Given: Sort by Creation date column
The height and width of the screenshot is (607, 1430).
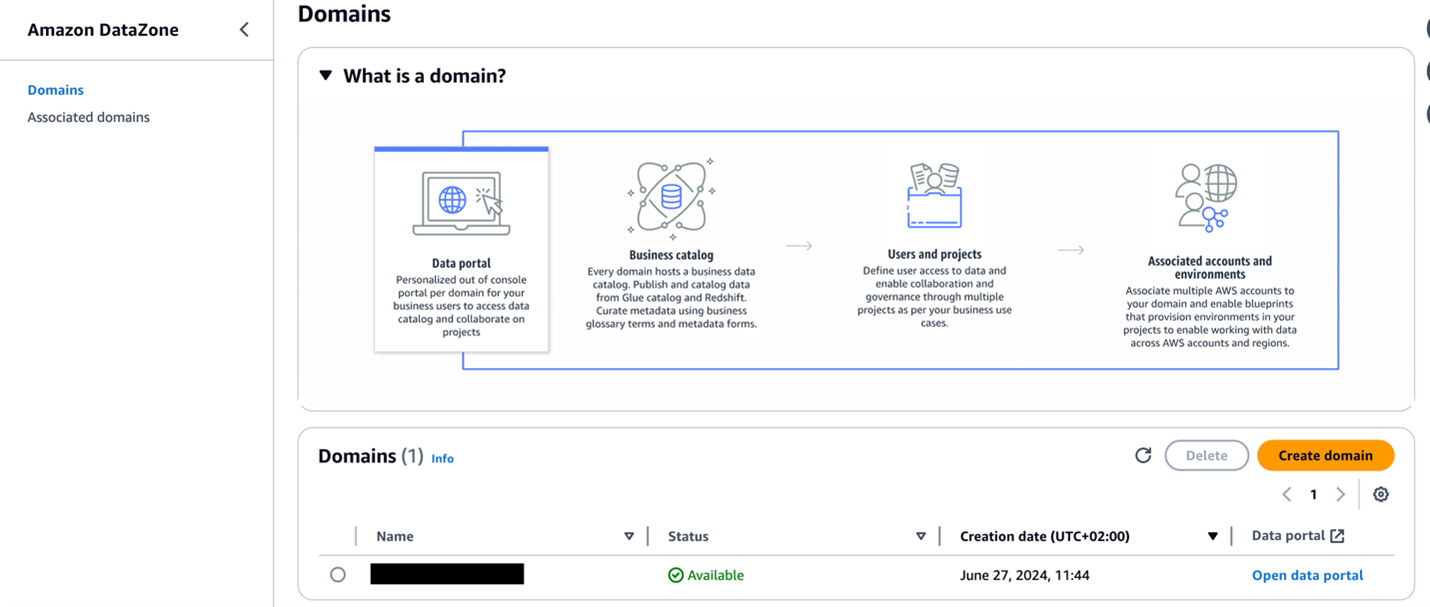Looking at the screenshot, I should point(1212,536).
